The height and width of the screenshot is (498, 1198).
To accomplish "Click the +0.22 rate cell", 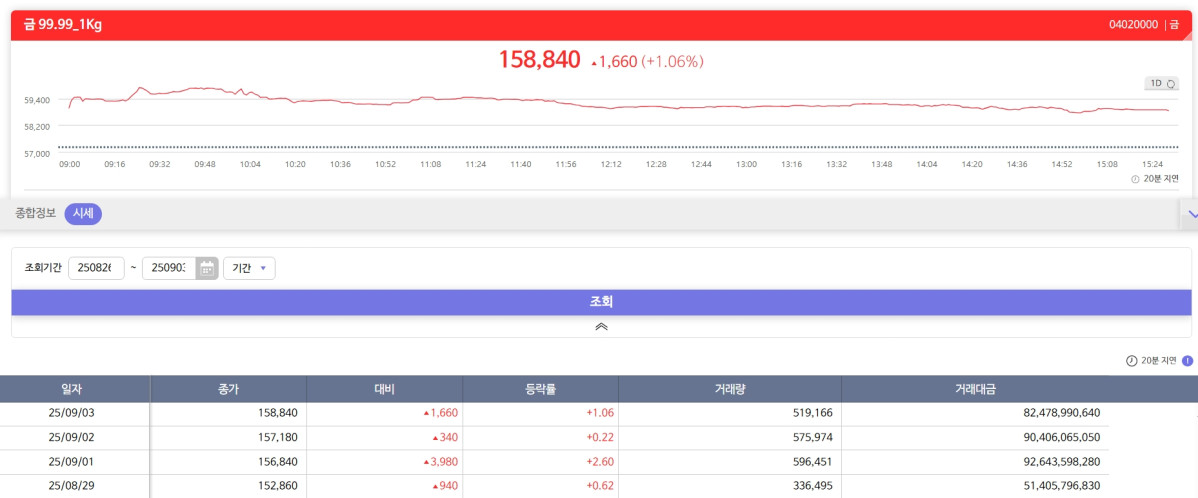I will tap(601, 438).
